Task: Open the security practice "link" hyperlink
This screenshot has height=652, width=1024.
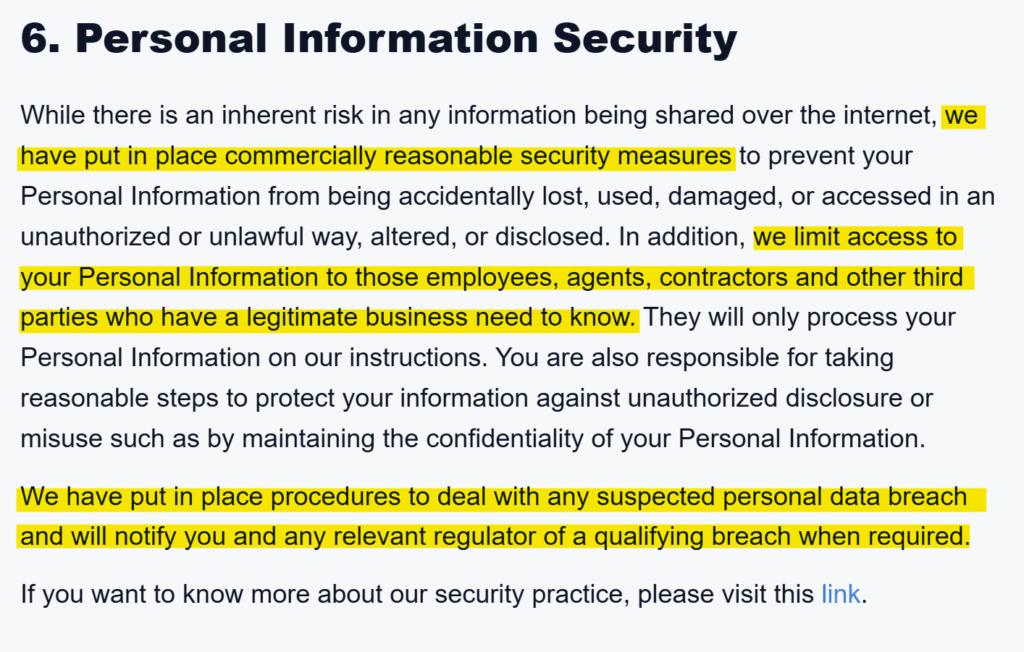Action: pyautogui.click(x=840, y=595)
